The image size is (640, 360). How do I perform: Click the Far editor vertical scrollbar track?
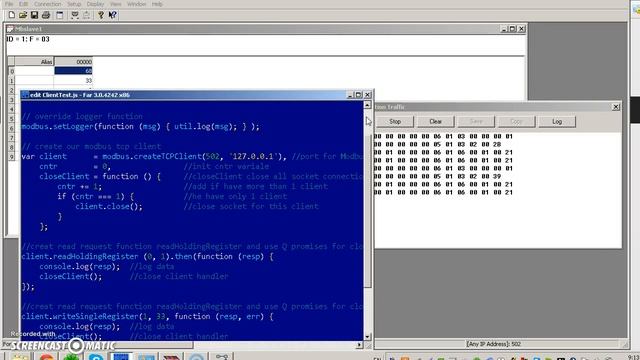click(367, 220)
